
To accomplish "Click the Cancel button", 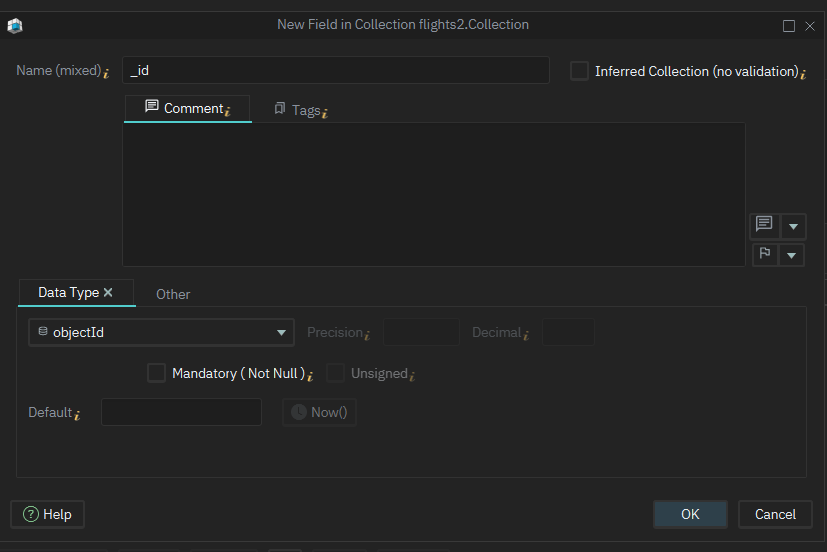I will pyautogui.click(x=775, y=514).
